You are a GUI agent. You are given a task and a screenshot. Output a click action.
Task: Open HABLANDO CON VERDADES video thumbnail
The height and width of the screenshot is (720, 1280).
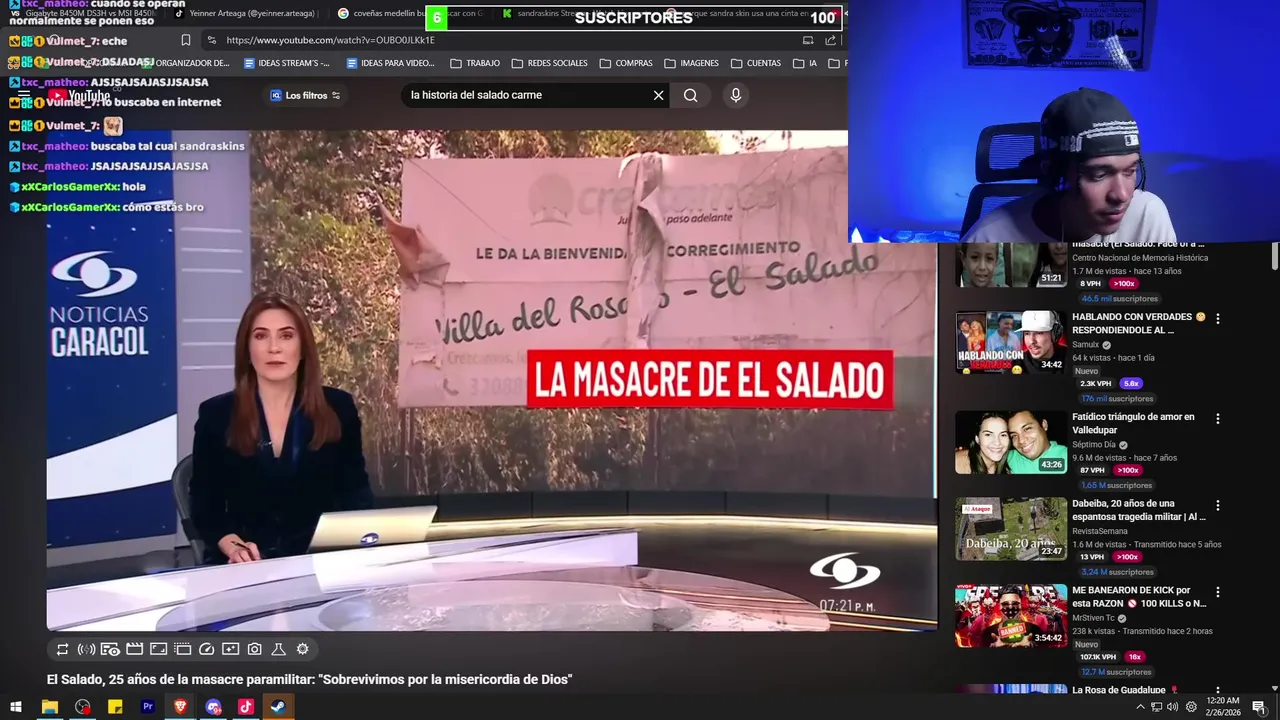pos(1010,342)
